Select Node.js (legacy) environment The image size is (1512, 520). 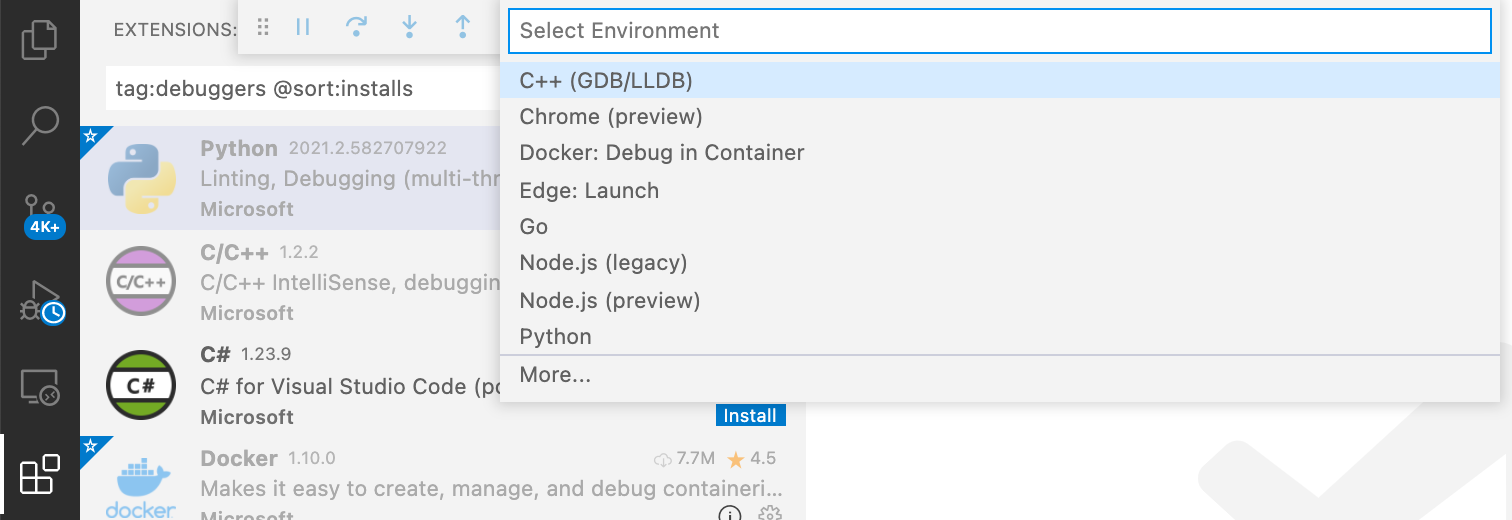(603, 263)
